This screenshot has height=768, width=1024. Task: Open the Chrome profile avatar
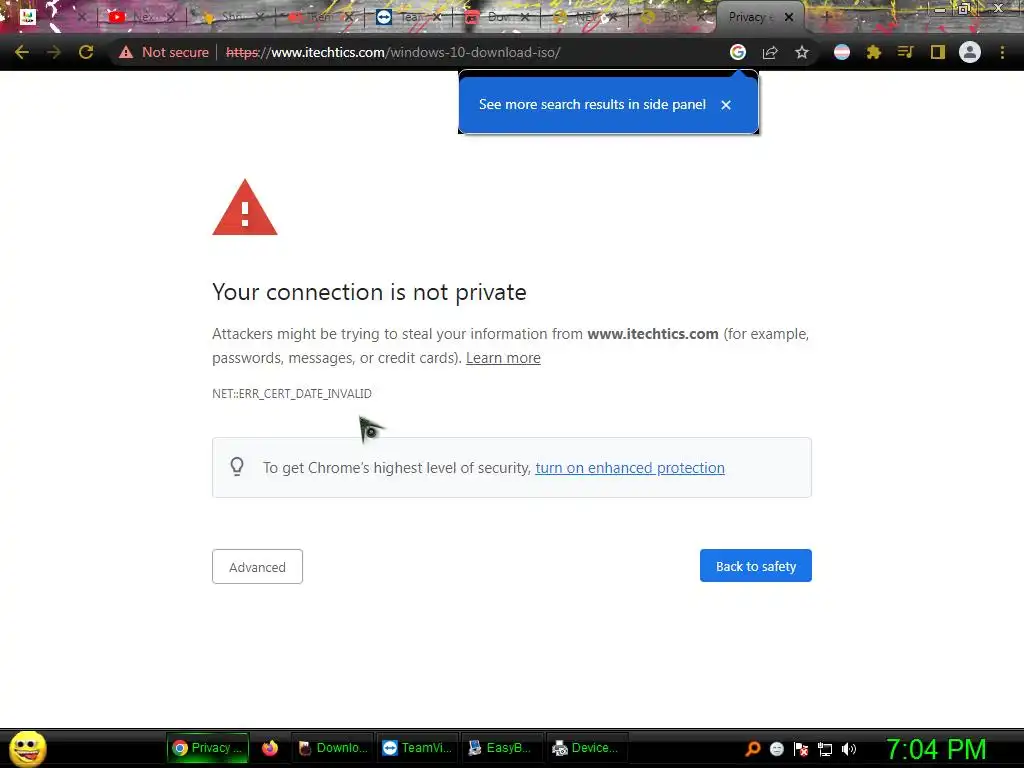point(970,52)
